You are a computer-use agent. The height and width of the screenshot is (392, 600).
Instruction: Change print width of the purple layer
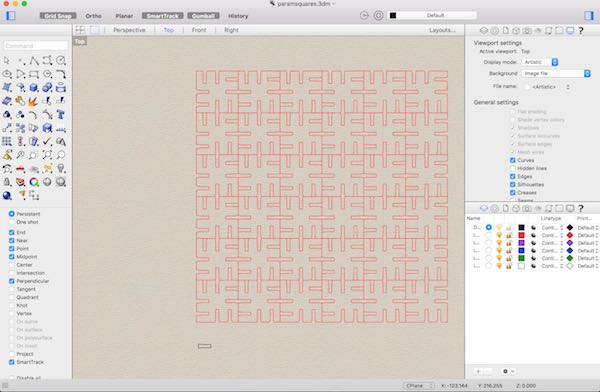588,243
